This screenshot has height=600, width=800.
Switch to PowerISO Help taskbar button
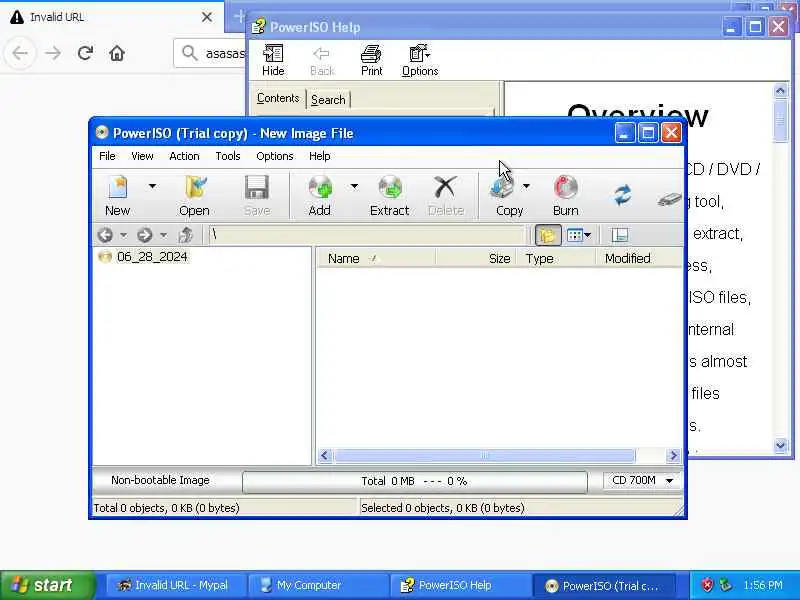pos(460,585)
